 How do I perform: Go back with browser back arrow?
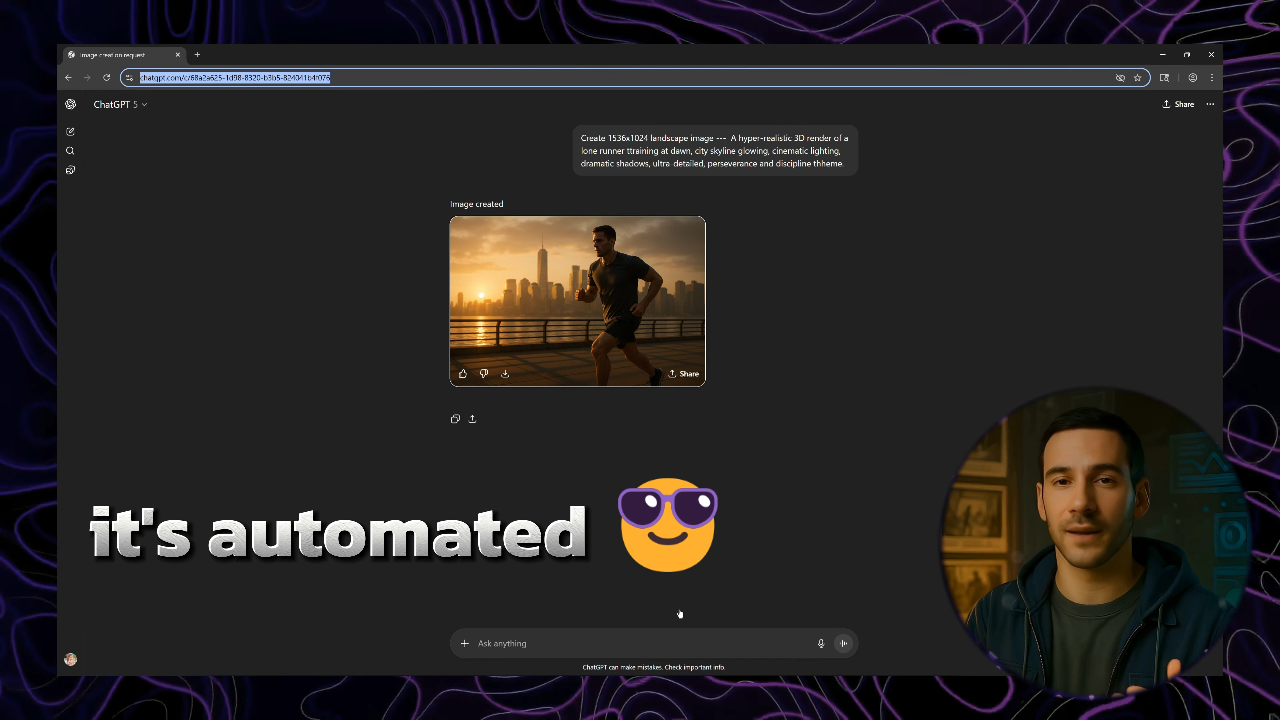pos(68,77)
